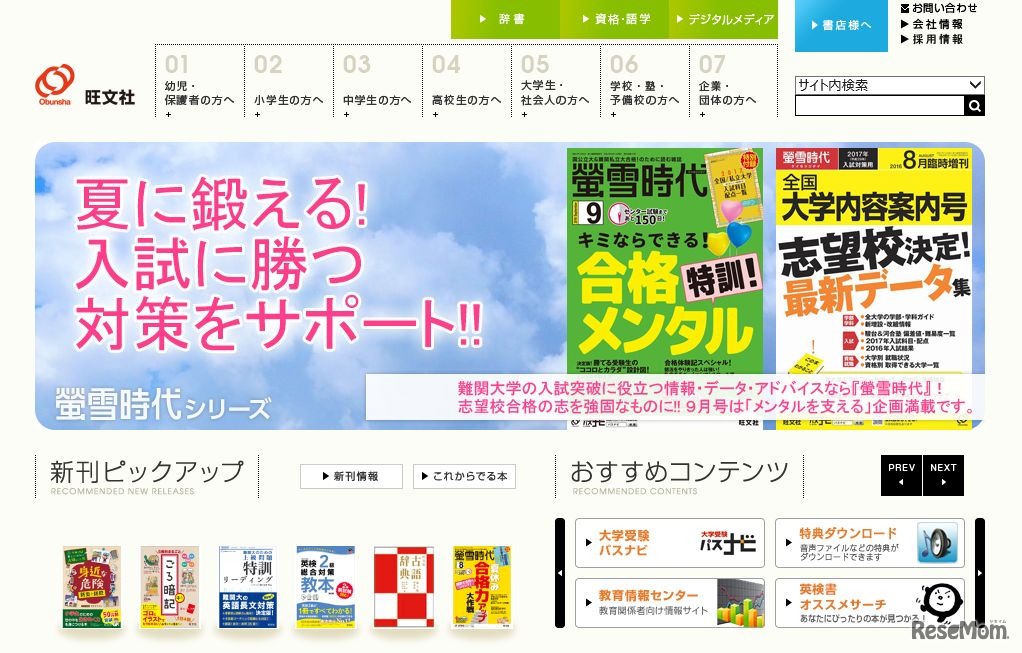1022x653 pixels.
Task: Click the おすすめコンテンツ heading
Action: point(679,471)
